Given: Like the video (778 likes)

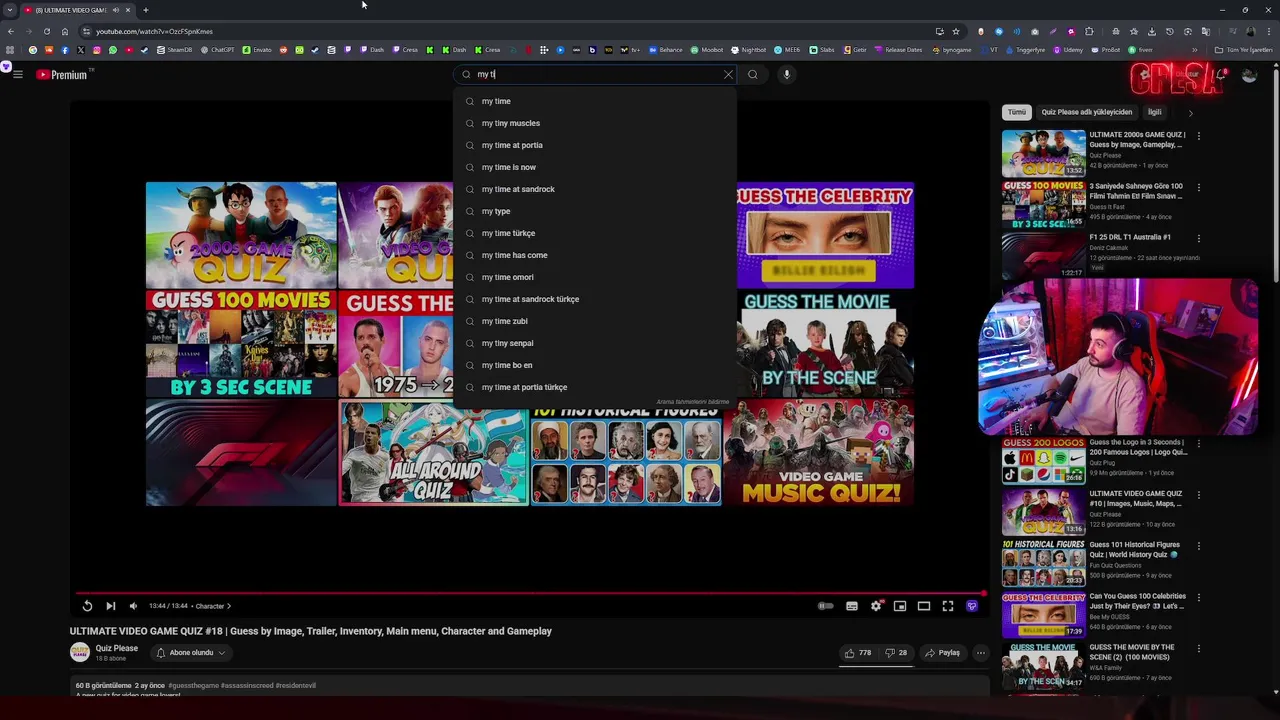Looking at the screenshot, I should coord(858,653).
